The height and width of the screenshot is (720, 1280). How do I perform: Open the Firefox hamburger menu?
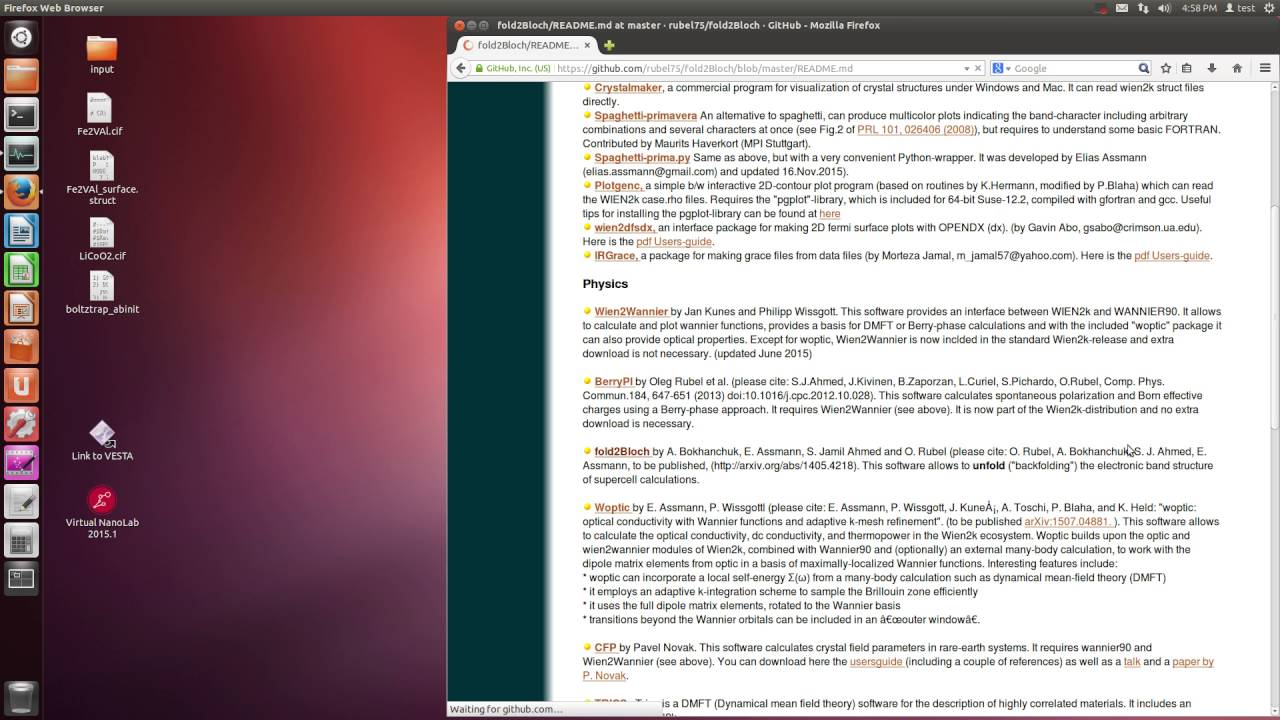click(x=1265, y=68)
